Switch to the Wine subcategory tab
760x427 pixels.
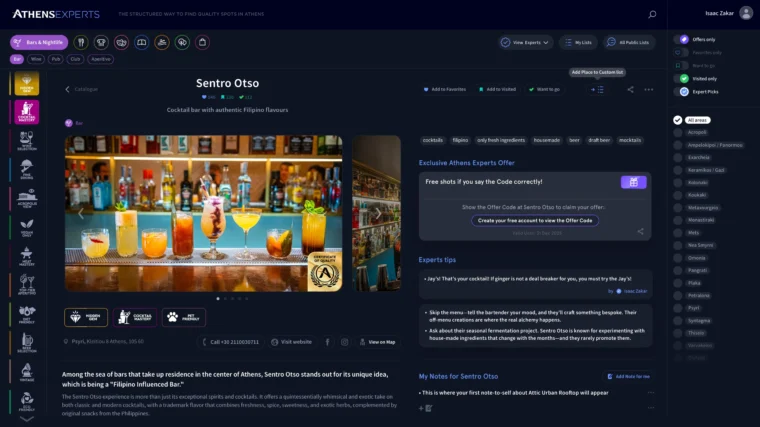tap(35, 59)
